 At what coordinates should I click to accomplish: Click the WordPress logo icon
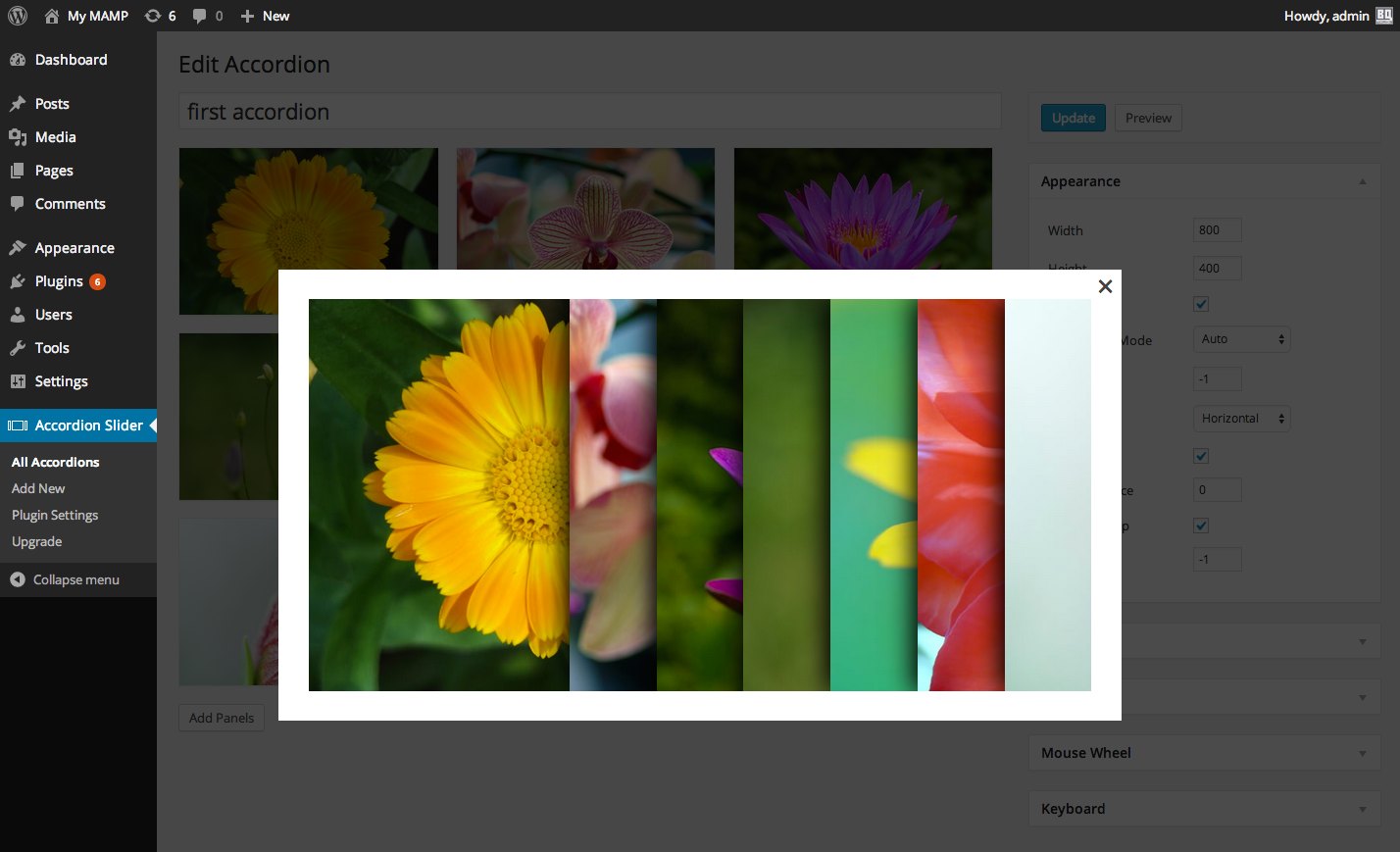pyautogui.click(x=18, y=16)
